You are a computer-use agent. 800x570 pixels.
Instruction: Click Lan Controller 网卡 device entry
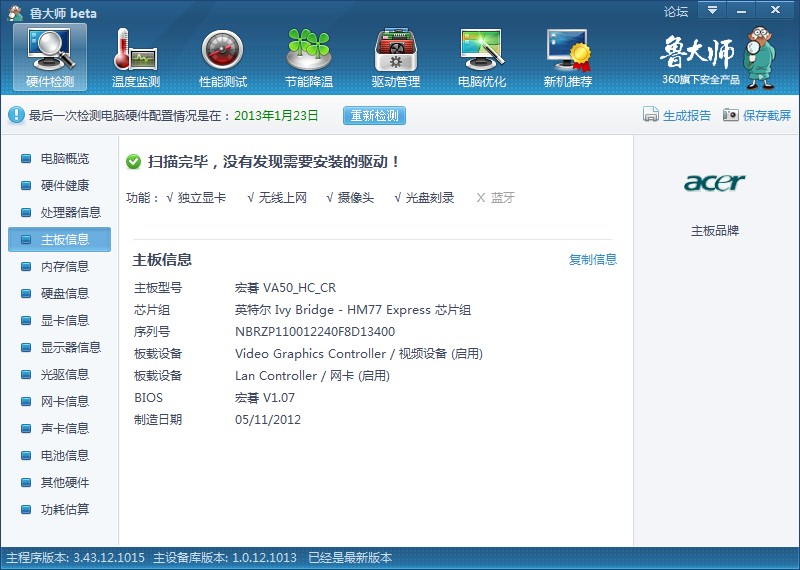point(312,376)
